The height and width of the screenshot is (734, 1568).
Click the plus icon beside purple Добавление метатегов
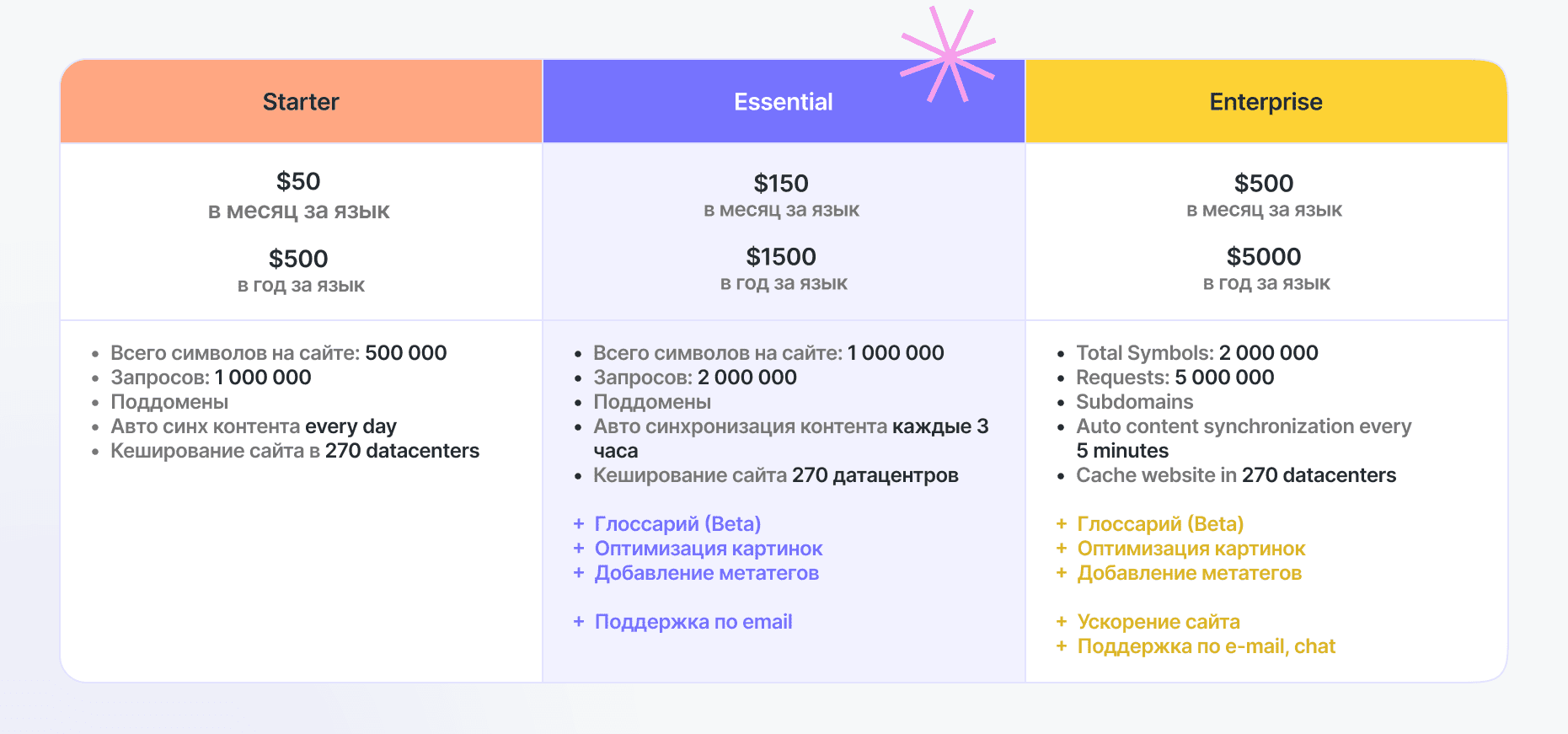pyautogui.click(x=579, y=573)
